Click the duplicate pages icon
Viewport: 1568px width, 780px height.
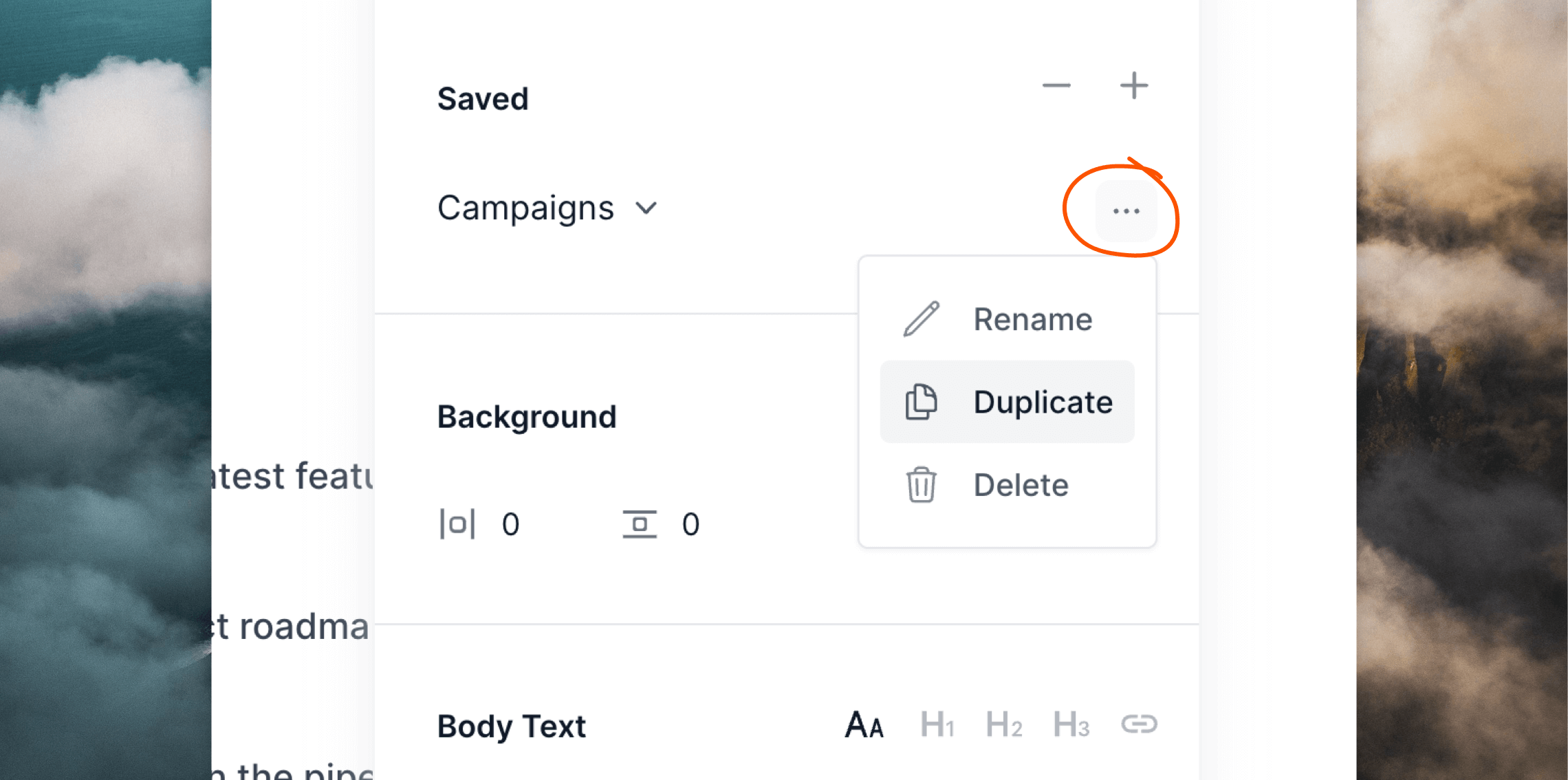[921, 402]
